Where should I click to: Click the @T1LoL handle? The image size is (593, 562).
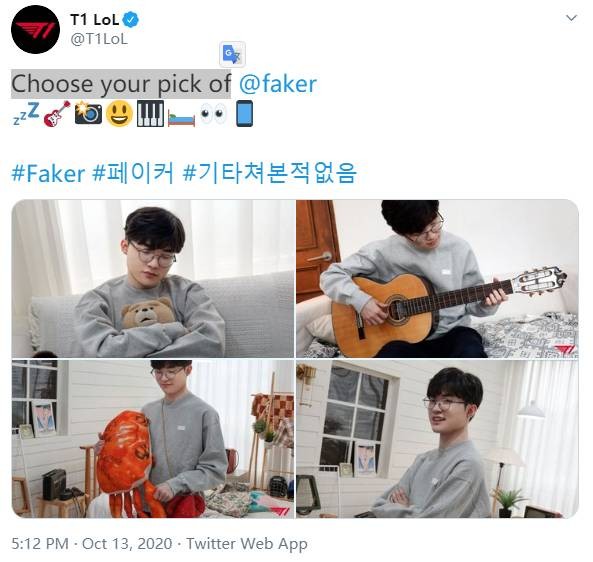click(x=99, y=39)
